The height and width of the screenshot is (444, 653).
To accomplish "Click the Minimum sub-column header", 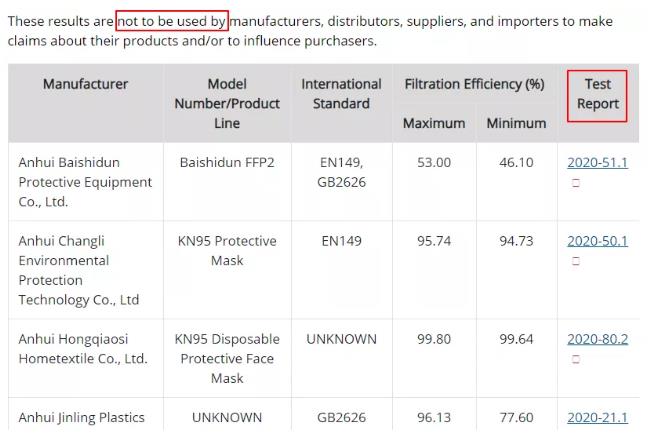I will [x=516, y=123].
